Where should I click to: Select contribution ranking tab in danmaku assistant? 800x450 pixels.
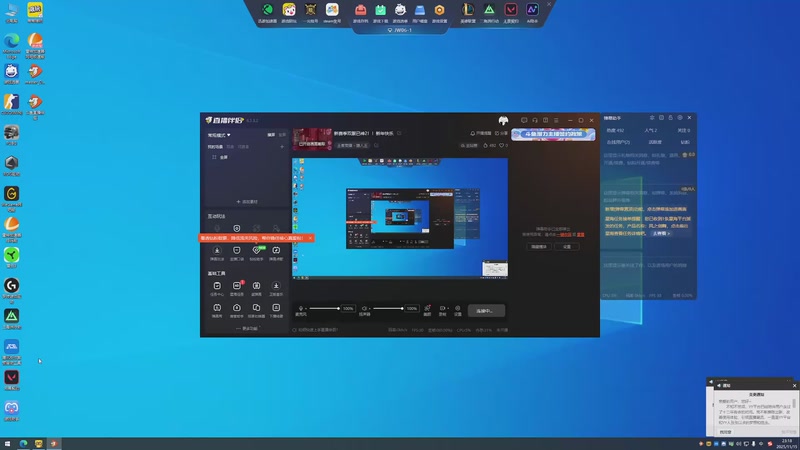click(x=655, y=142)
